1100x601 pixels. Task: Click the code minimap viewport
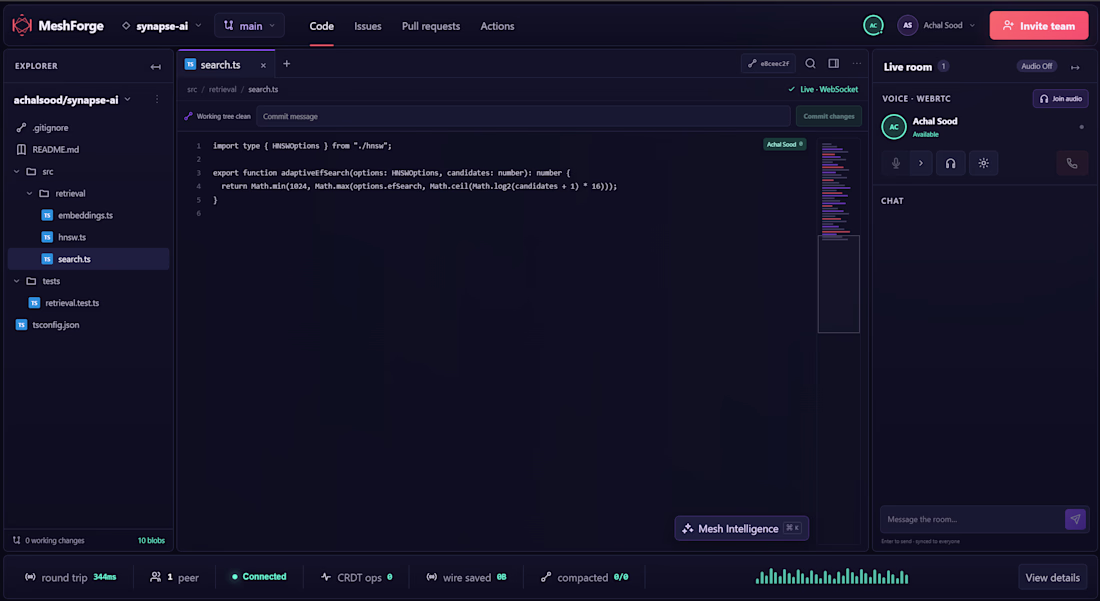coord(838,284)
